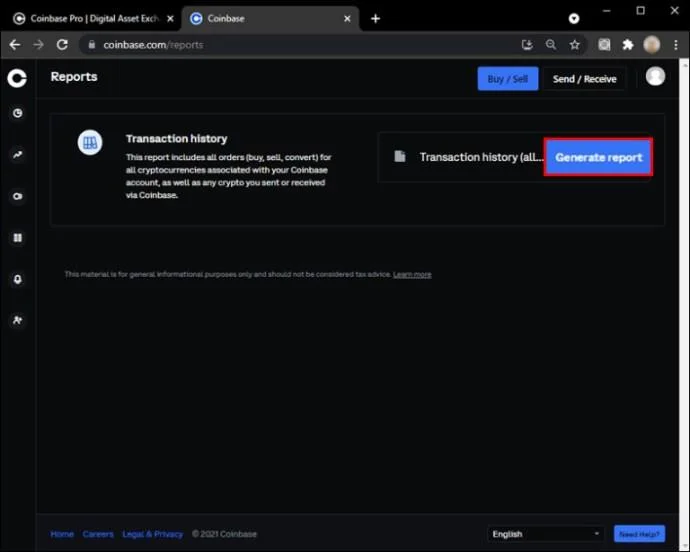Reload the Coinbase reports page
This screenshot has height=552, width=690.
[62, 44]
